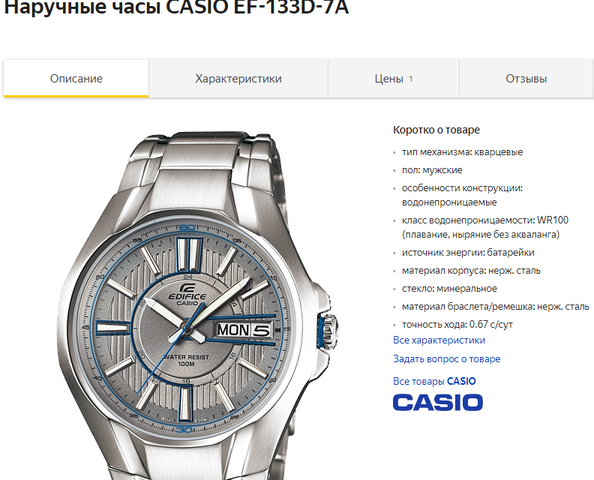Screen dimensions: 594x480
Task: Click the watch product image
Action: click(197, 305)
